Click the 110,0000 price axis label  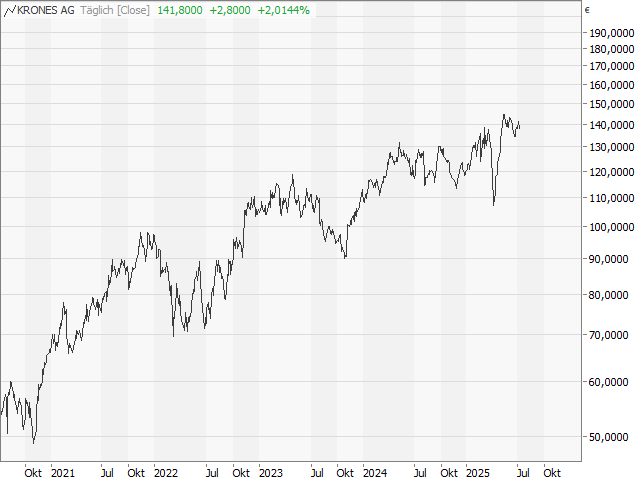(612, 198)
